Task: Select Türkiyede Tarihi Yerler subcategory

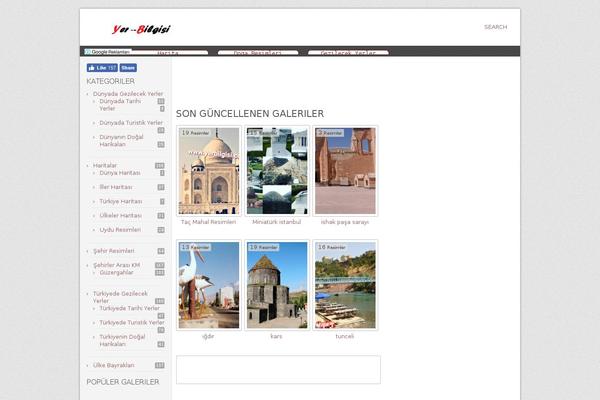Action: point(130,308)
